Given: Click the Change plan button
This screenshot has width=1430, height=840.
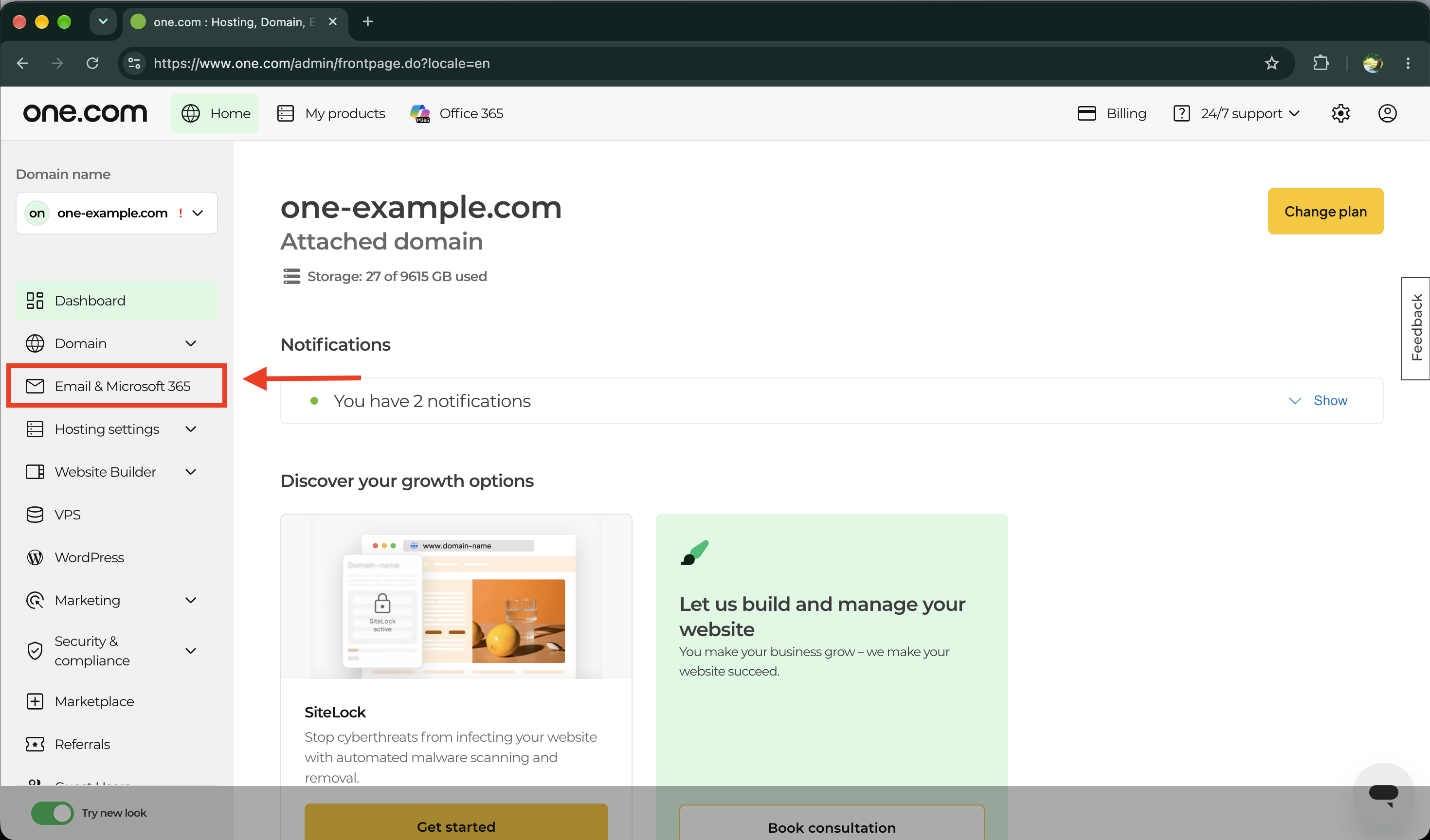Looking at the screenshot, I should click(1325, 212).
